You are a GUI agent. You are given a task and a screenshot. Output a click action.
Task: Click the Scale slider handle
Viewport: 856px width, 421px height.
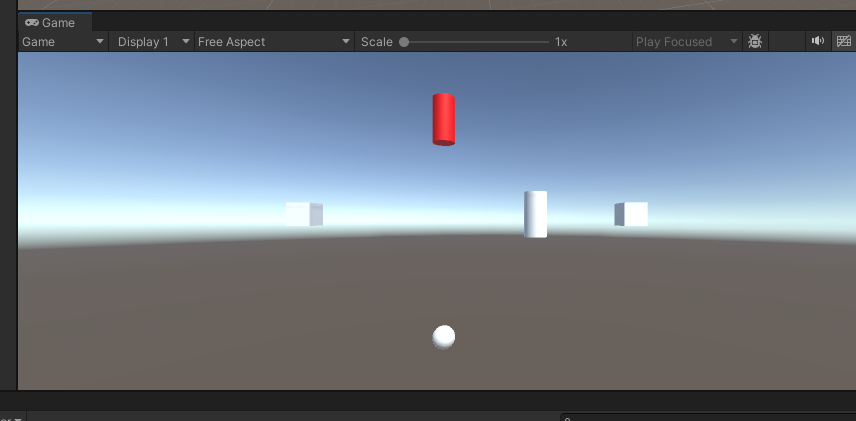coord(404,42)
